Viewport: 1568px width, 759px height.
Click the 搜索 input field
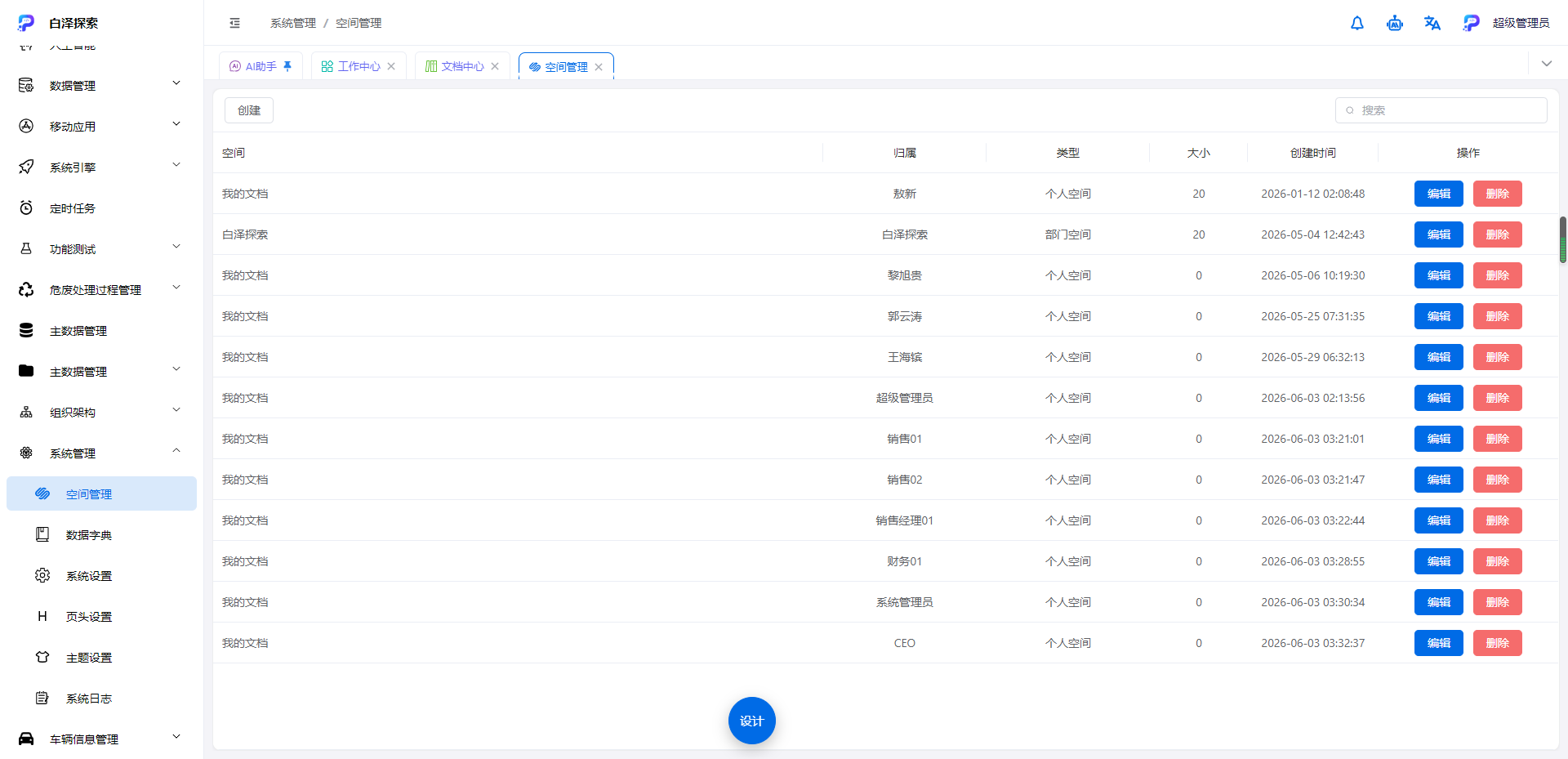pos(1441,110)
